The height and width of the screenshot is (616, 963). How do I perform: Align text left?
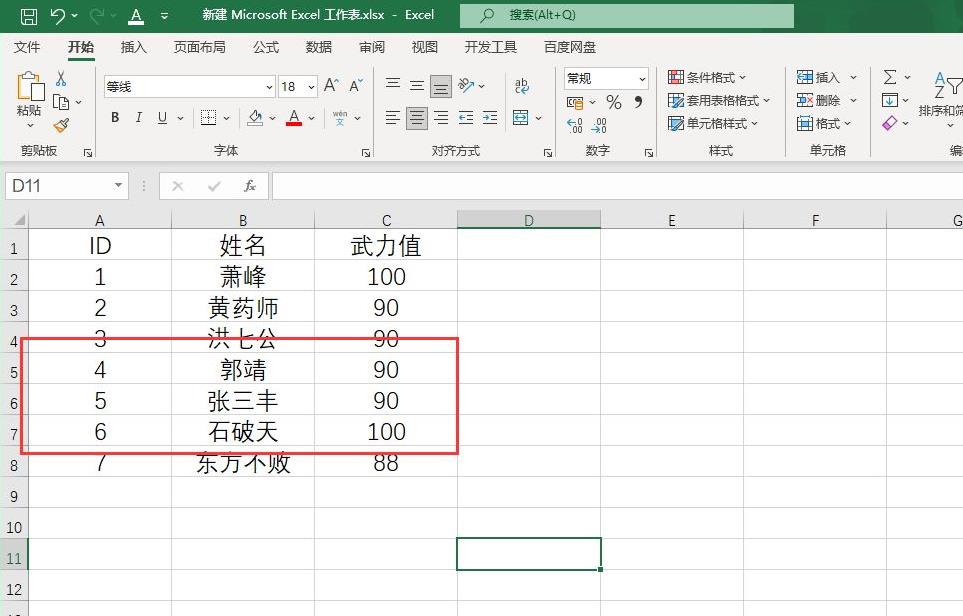click(393, 117)
